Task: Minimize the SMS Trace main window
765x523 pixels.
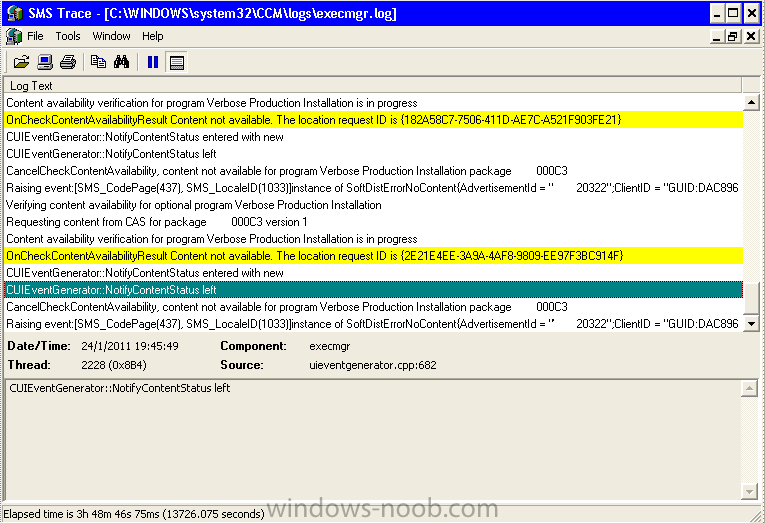Action: (x=717, y=13)
